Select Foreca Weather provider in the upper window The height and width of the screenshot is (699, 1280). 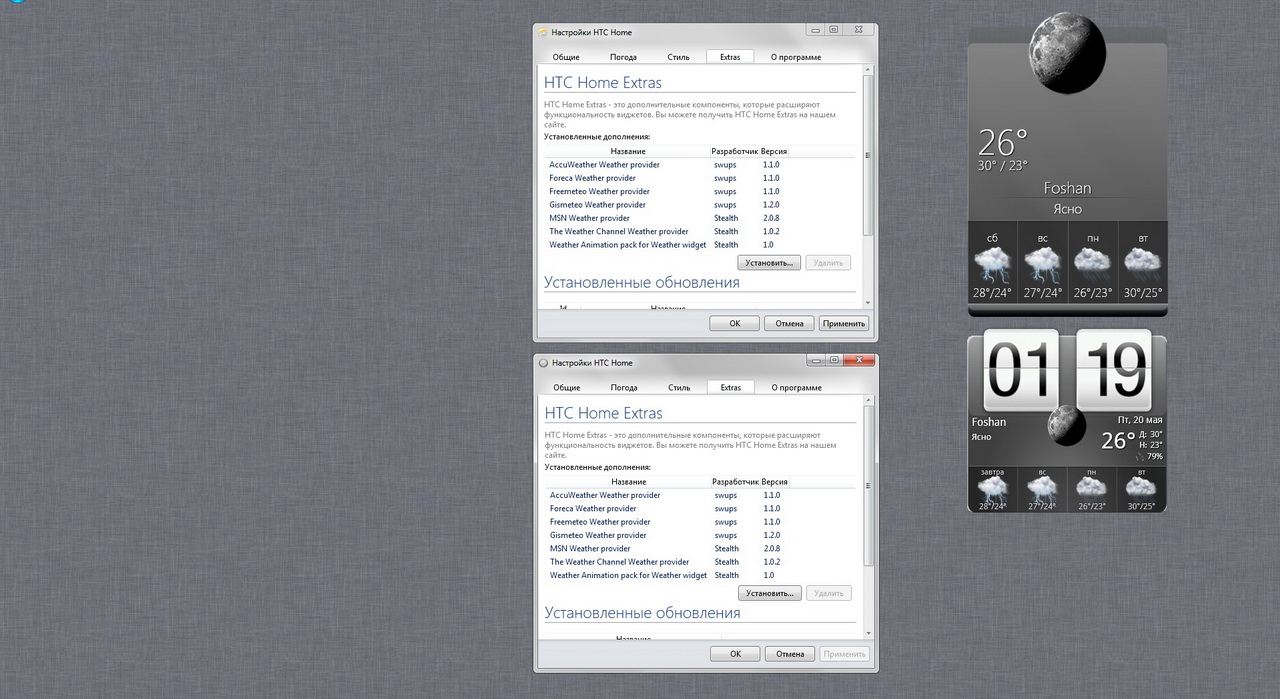click(700, 178)
